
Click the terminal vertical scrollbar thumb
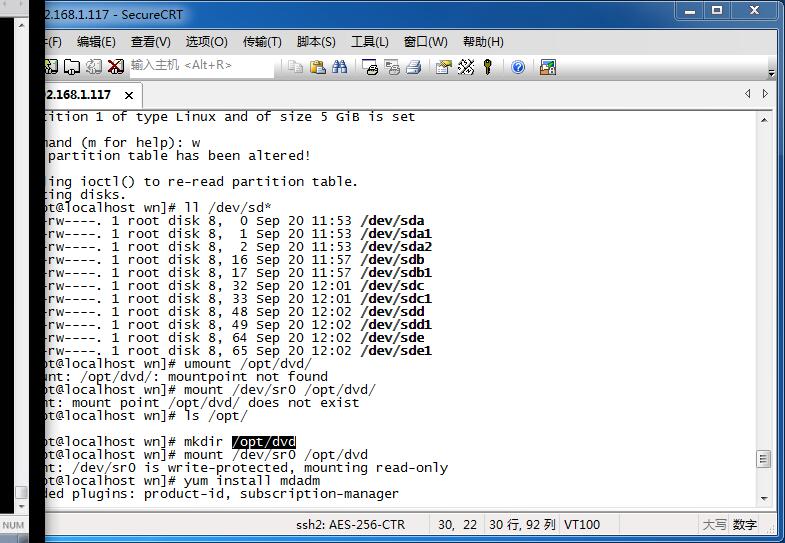pyautogui.click(x=763, y=459)
